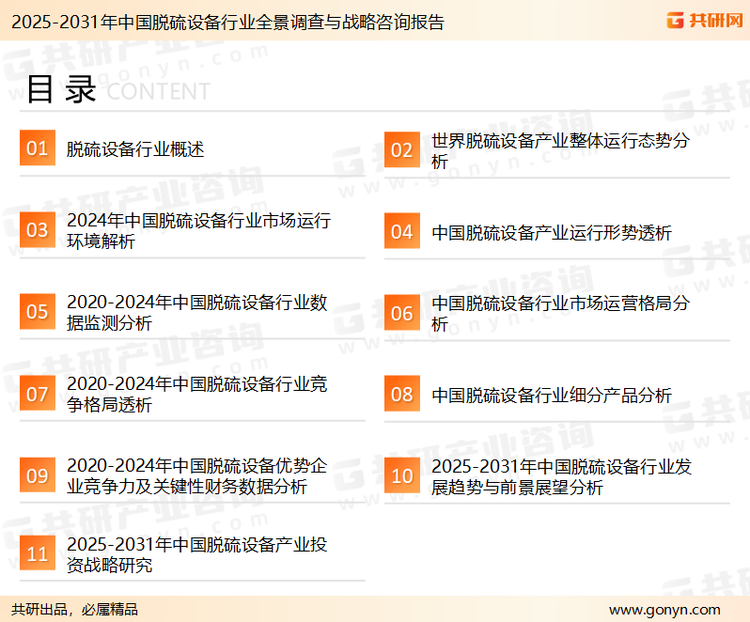The image size is (750, 622).
Task: Open 2020-2024年中国脱硫设备优势企业竞争力及关键性财务数据分析
Action: [197, 476]
